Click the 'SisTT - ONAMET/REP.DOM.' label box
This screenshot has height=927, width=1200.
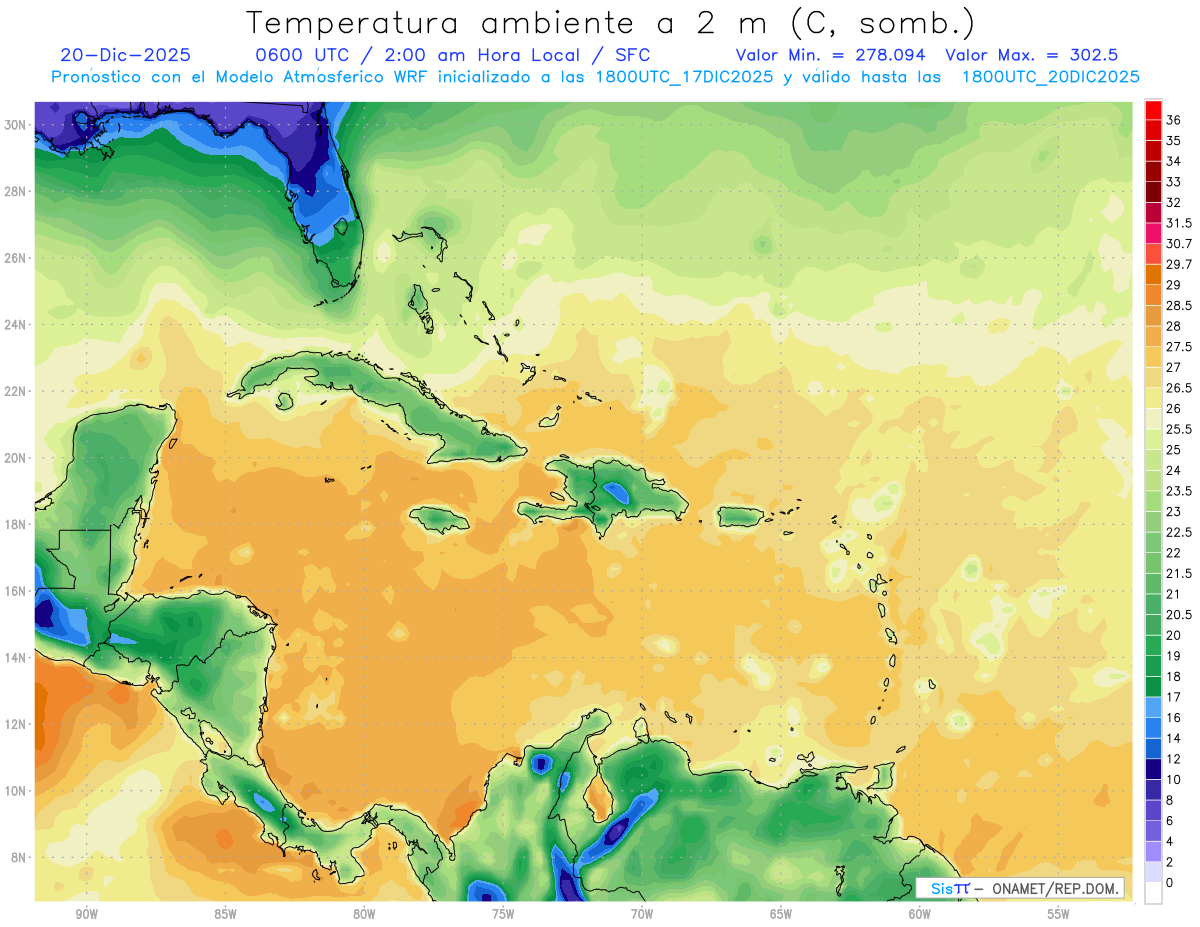(1019, 888)
